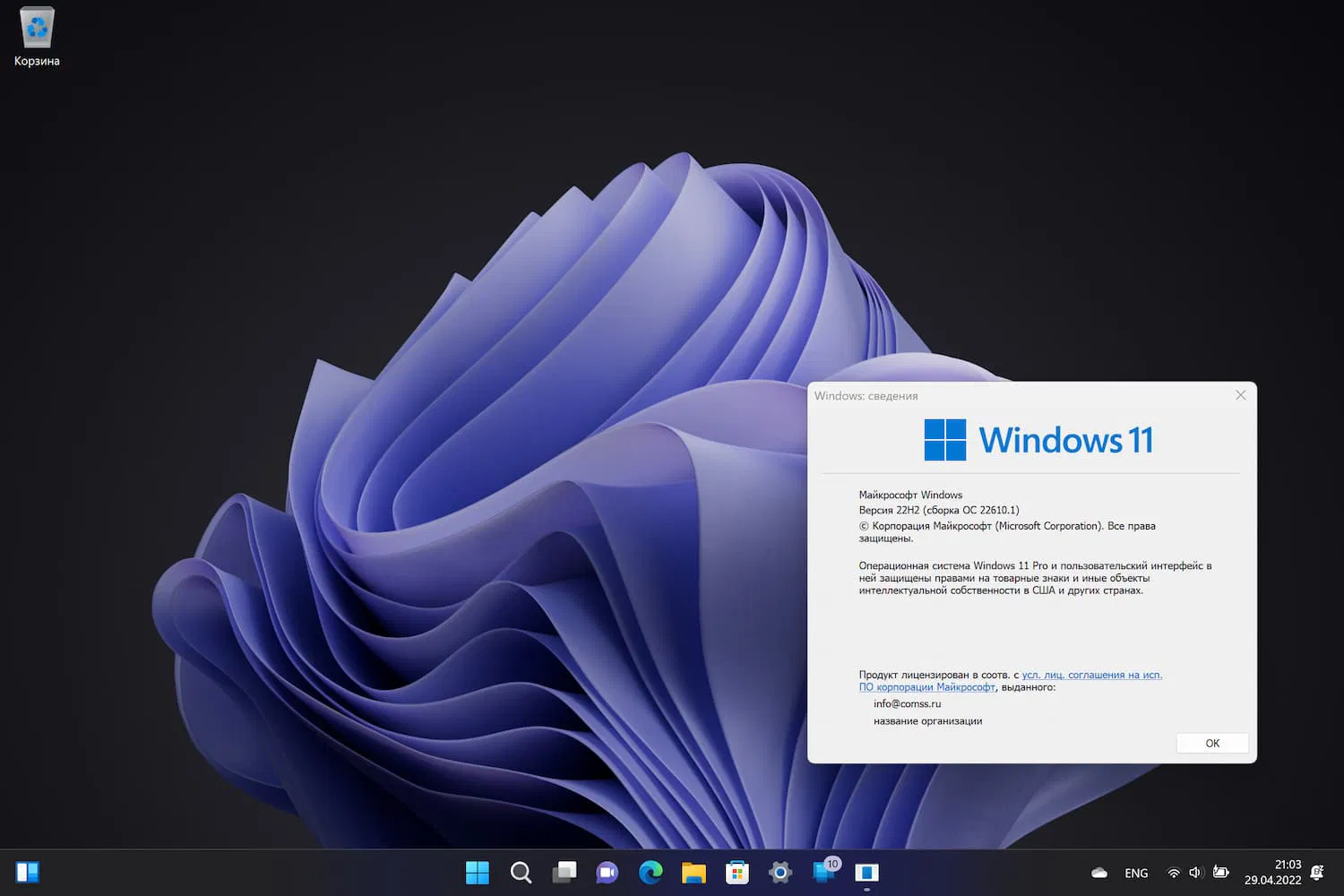Image resolution: width=1344 pixels, height=896 pixels.
Task: Open Settings gear on the taskbar
Action: click(x=780, y=872)
